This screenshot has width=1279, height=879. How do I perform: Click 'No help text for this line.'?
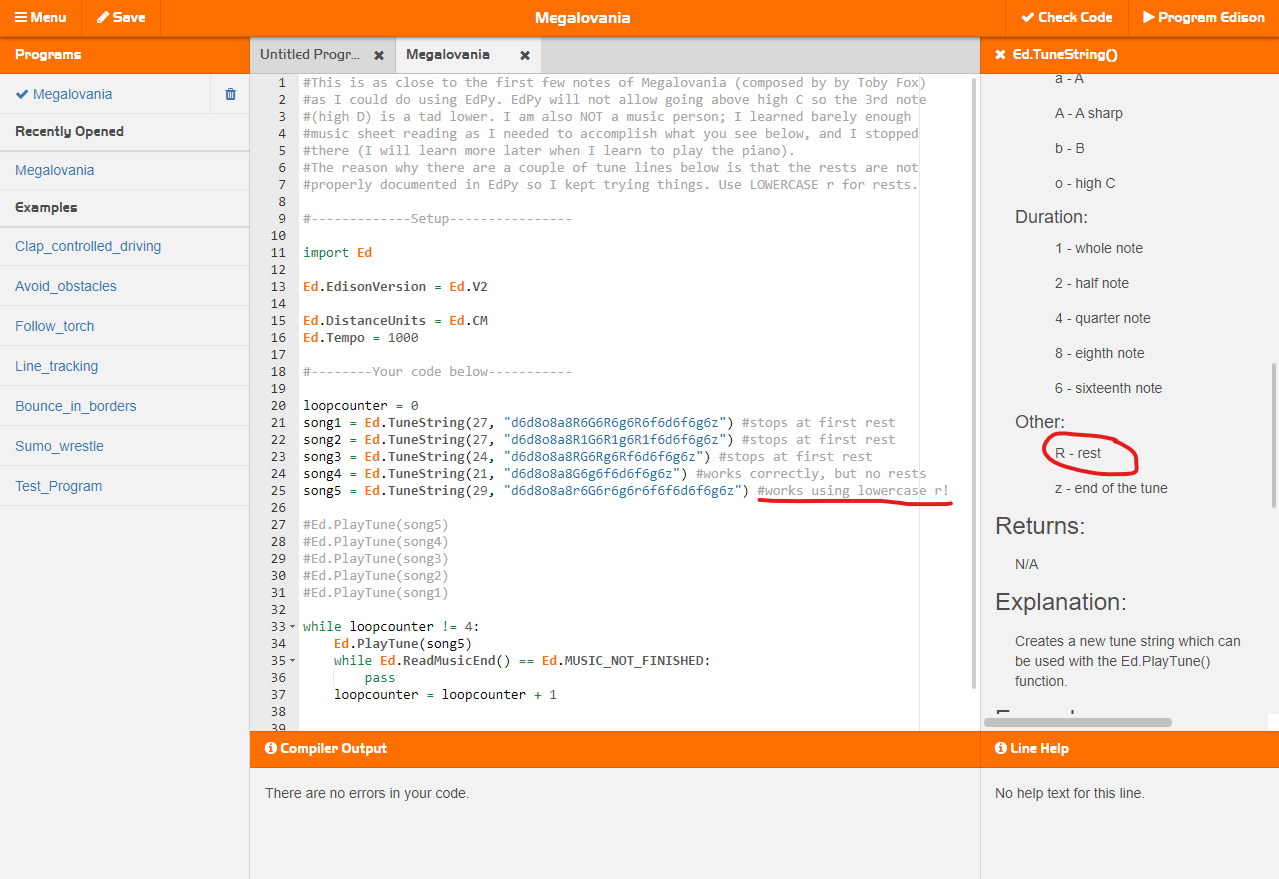coord(1070,793)
